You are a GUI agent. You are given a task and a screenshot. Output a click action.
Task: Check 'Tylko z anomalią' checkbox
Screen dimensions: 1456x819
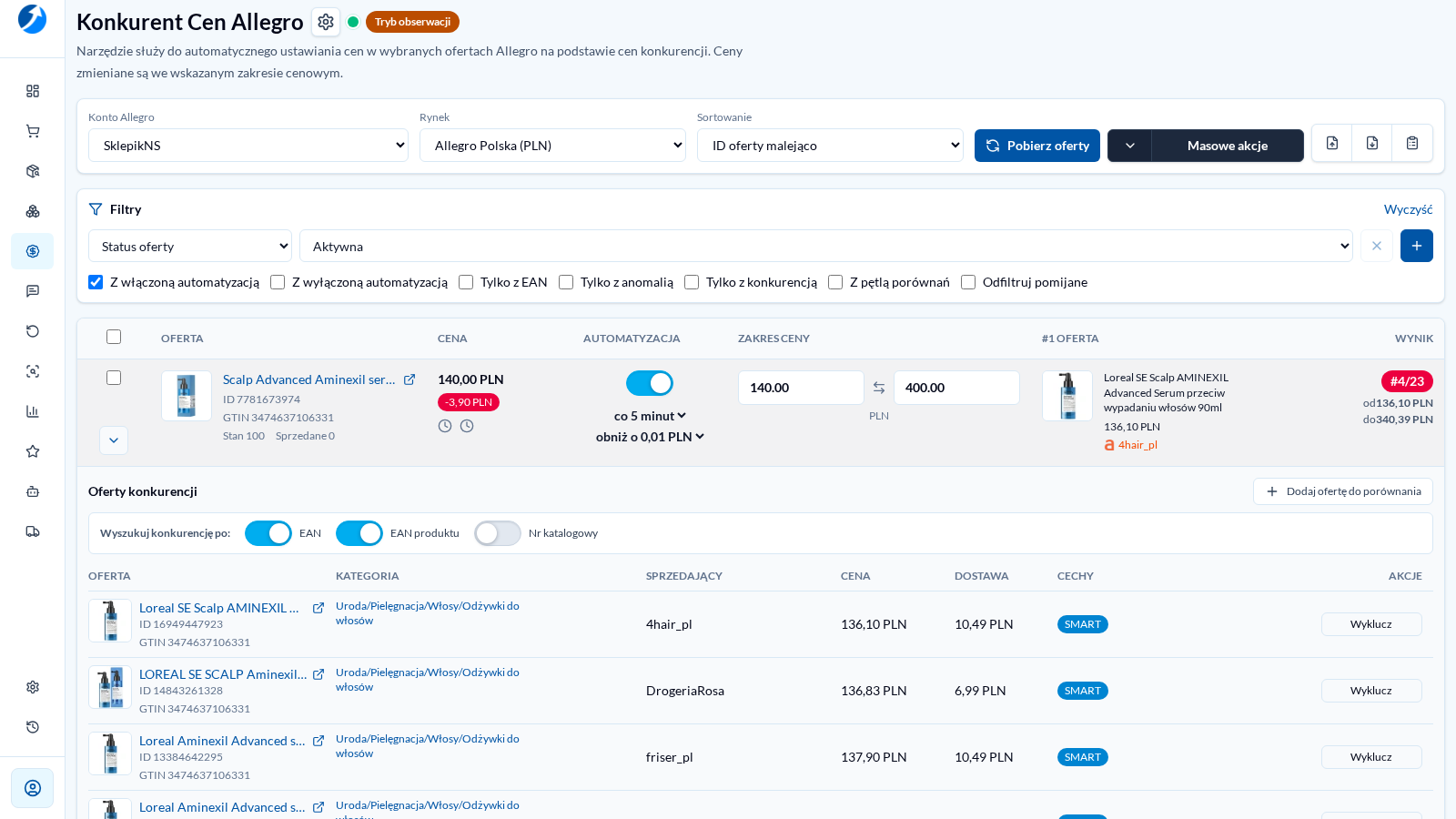[x=566, y=282]
